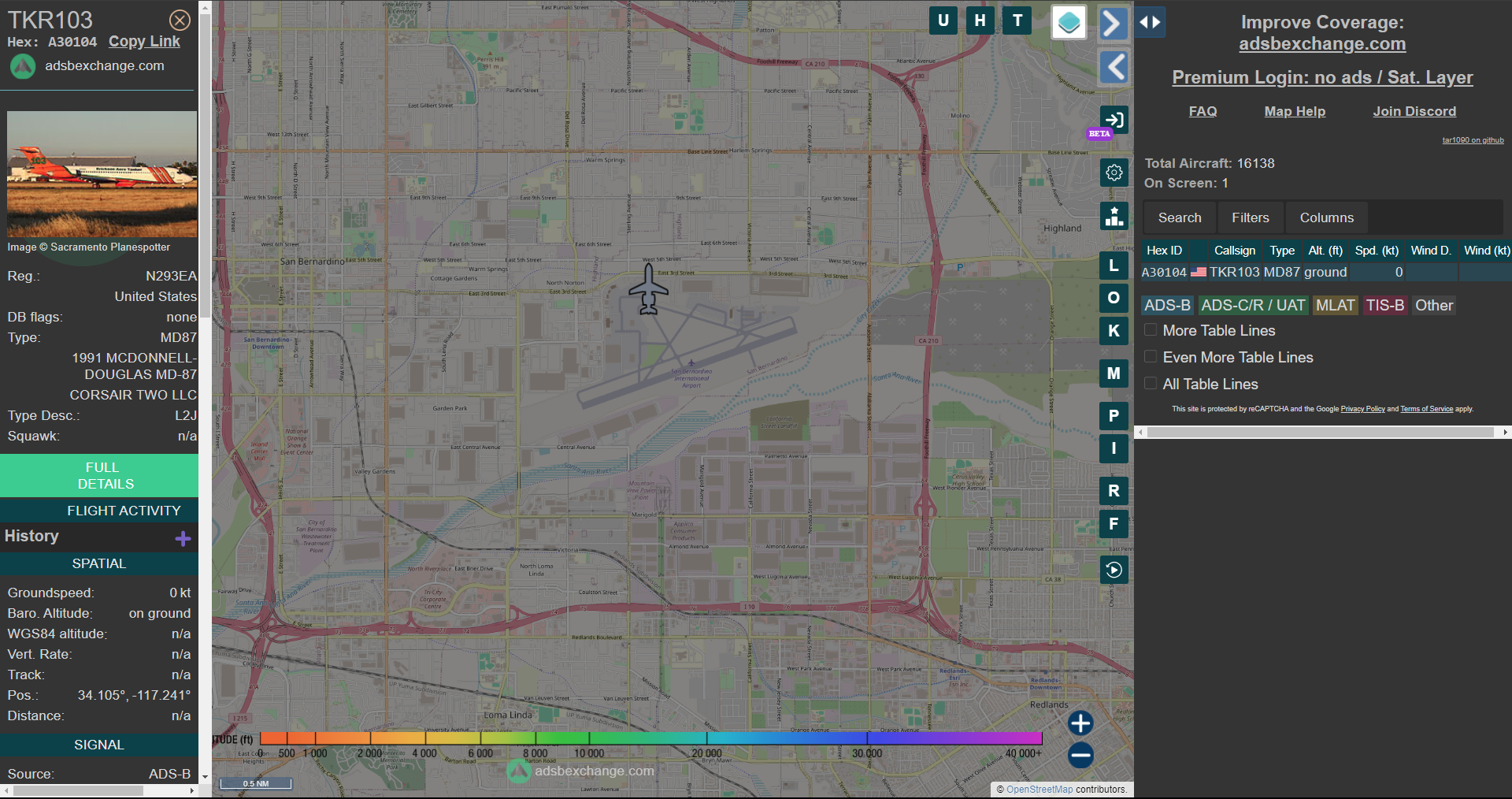Close the TKR103 aircraft info panel
Viewport: 1512px width, 799px height.
[180, 20]
